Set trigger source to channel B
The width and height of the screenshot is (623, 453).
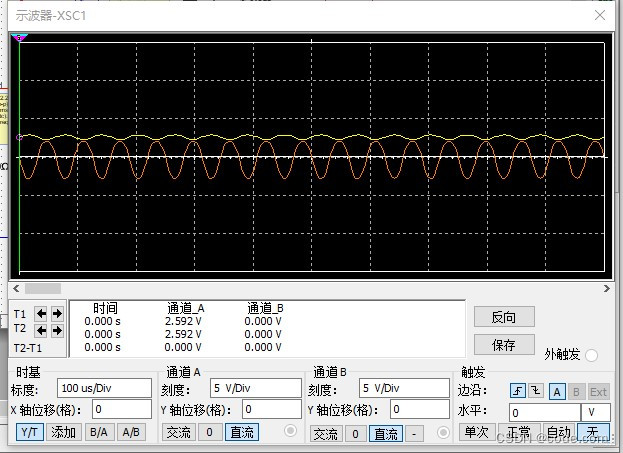pos(576,392)
